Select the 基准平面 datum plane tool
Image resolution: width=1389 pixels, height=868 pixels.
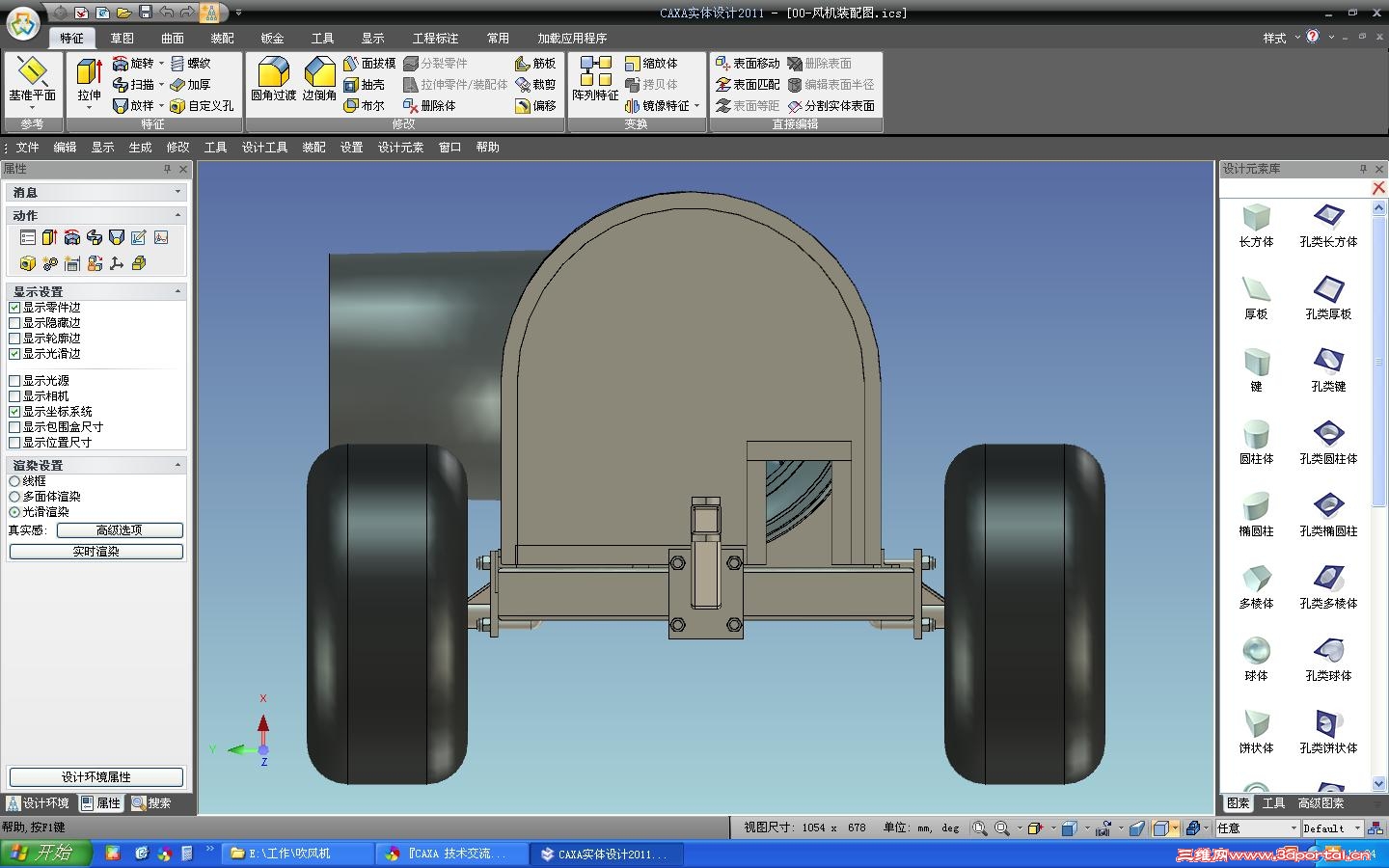tap(32, 80)
